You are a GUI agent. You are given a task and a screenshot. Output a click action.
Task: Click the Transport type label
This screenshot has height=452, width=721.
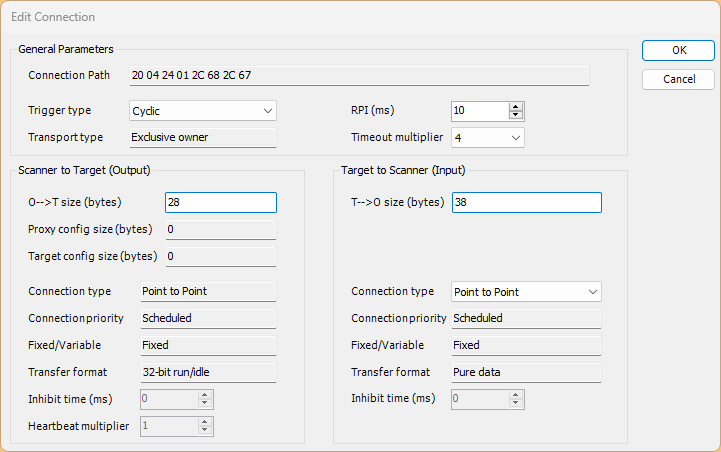coord(65,137)
